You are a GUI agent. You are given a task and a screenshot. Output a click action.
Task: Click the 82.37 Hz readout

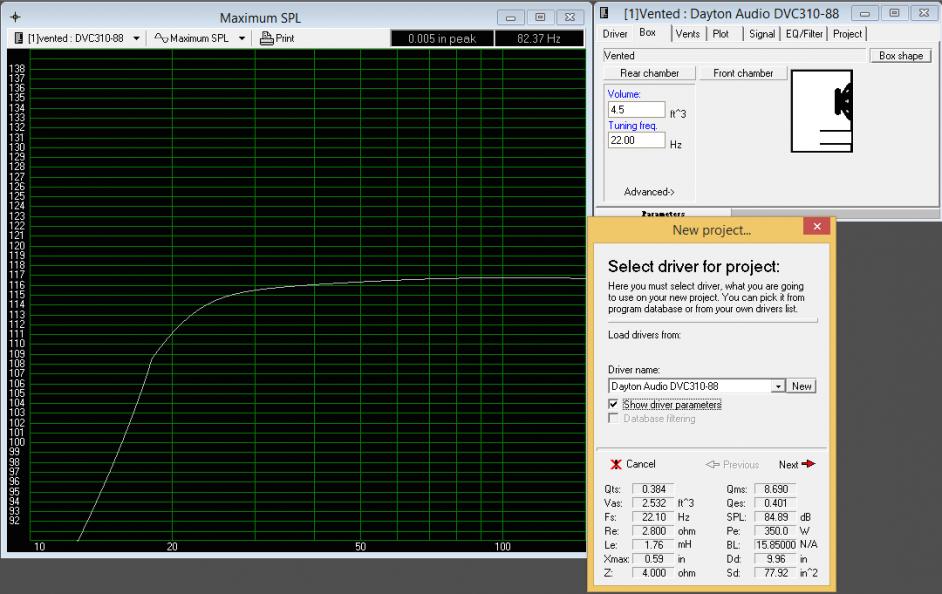tap(539, 38)
